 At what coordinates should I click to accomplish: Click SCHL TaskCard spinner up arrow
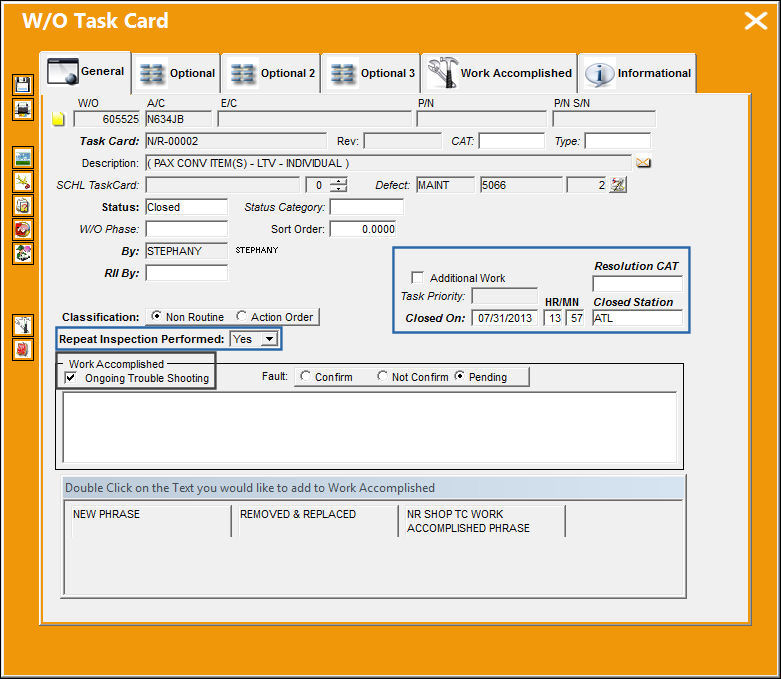point(339,181)
